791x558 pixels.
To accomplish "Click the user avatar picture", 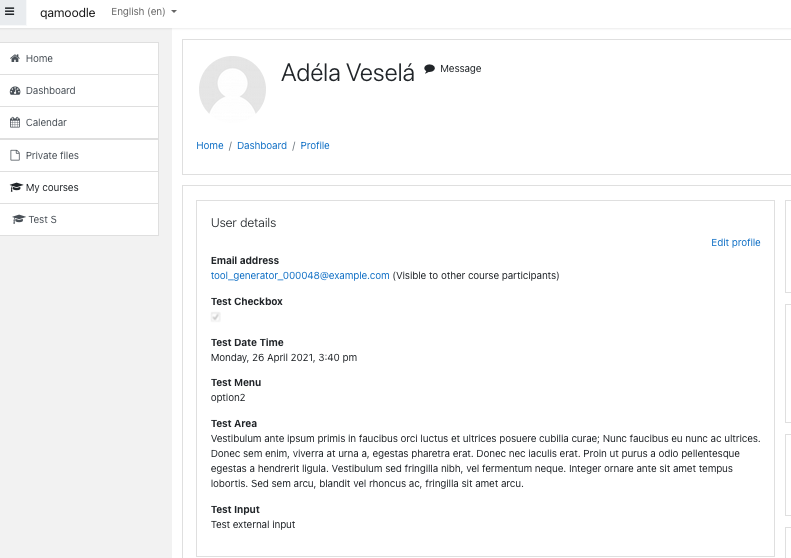I will (x=233, y=89).
